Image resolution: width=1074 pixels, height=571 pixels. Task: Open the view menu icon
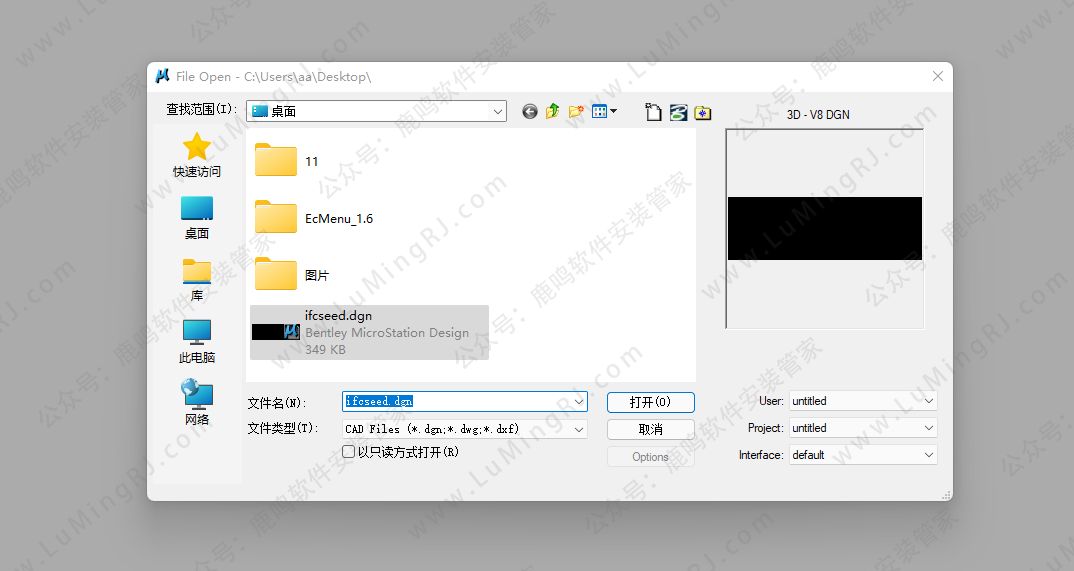tap(604, 112)
